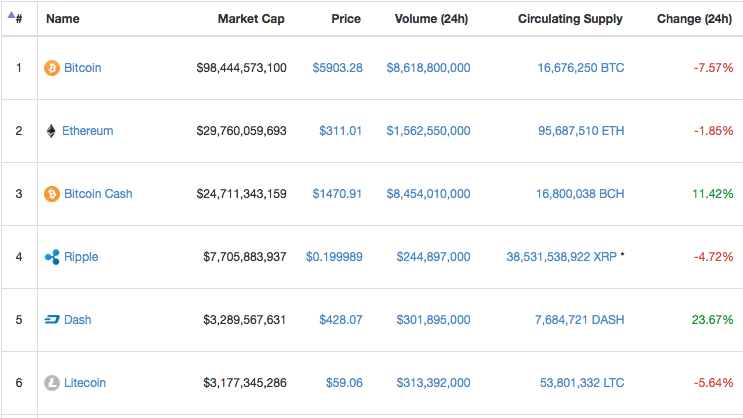
Task: Click rank number 5 in Dash row
Action: click(19, 320)
